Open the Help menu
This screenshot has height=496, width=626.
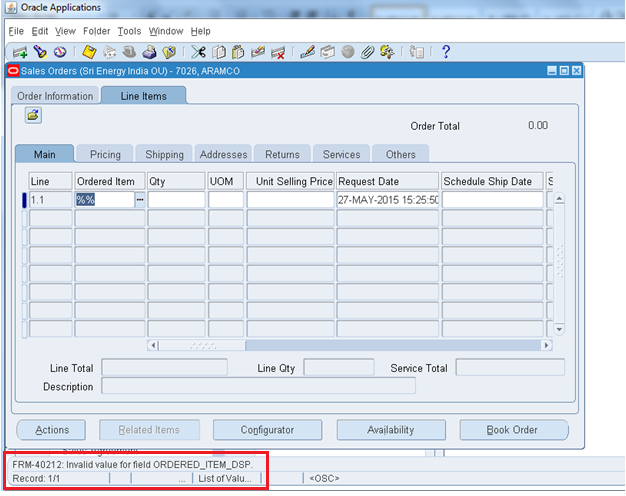click(x=200, y=31)
